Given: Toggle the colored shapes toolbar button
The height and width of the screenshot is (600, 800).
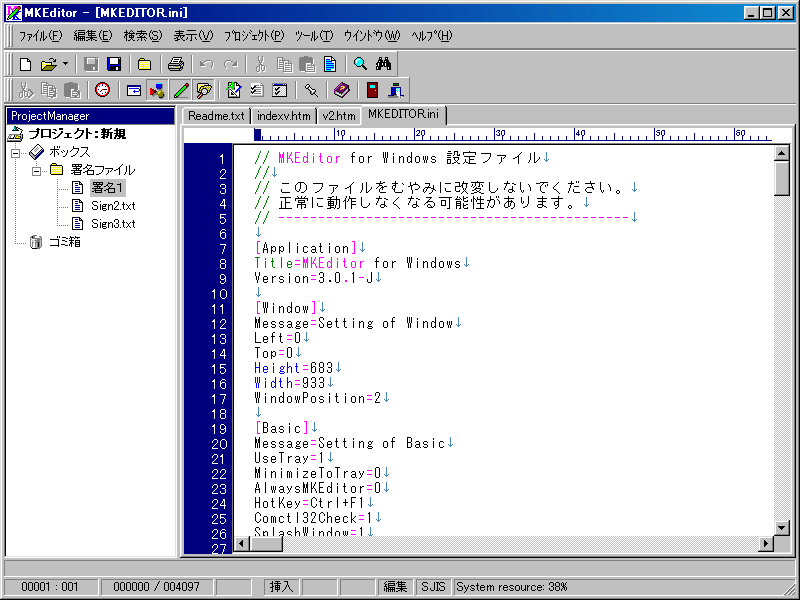Looking at the screenshot, I should 157,91.
